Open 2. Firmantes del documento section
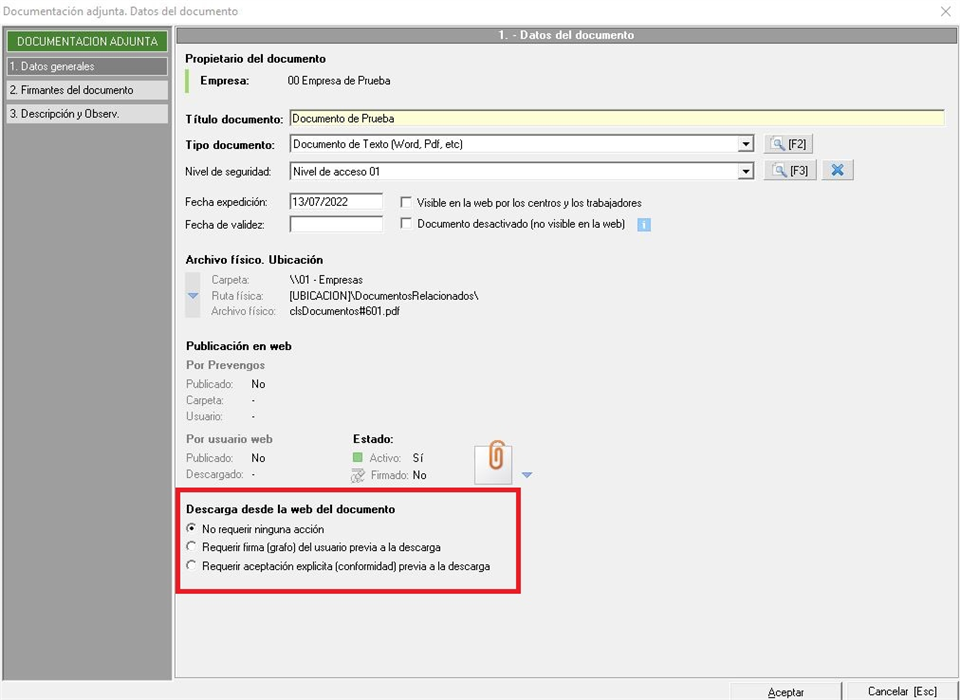 [x=87, y=90]
